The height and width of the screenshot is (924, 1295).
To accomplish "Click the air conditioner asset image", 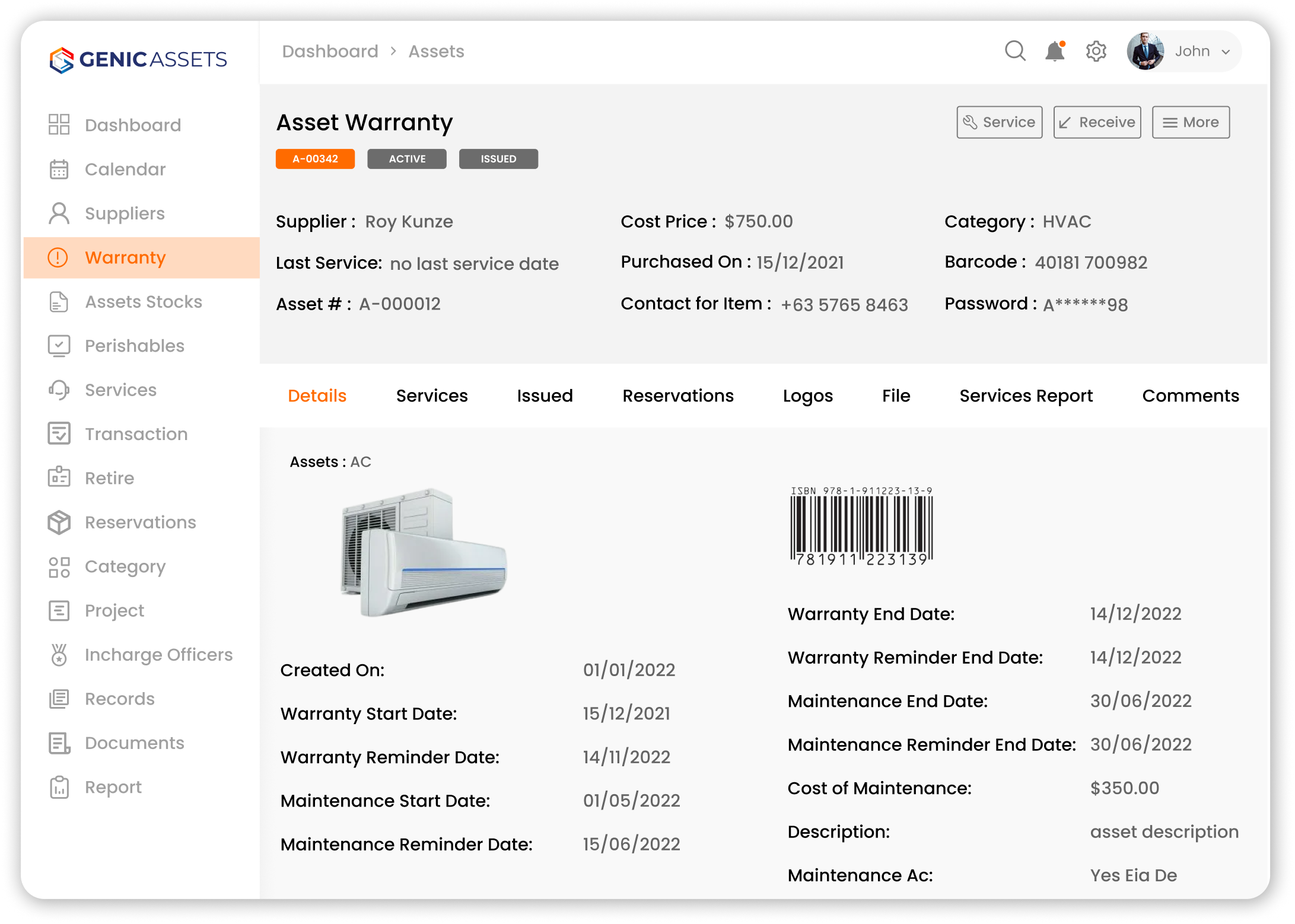I will (x=424, y=553).
